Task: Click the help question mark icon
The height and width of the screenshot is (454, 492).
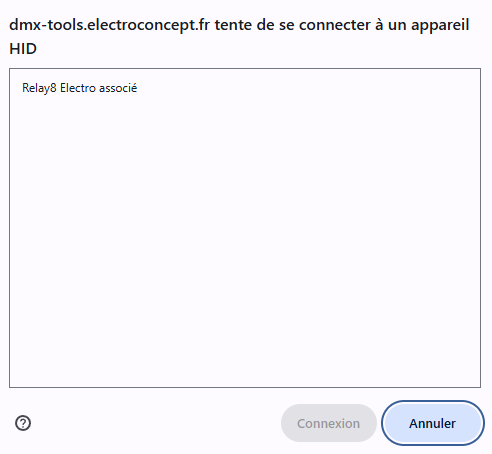Action: click(x=23, y=423)
